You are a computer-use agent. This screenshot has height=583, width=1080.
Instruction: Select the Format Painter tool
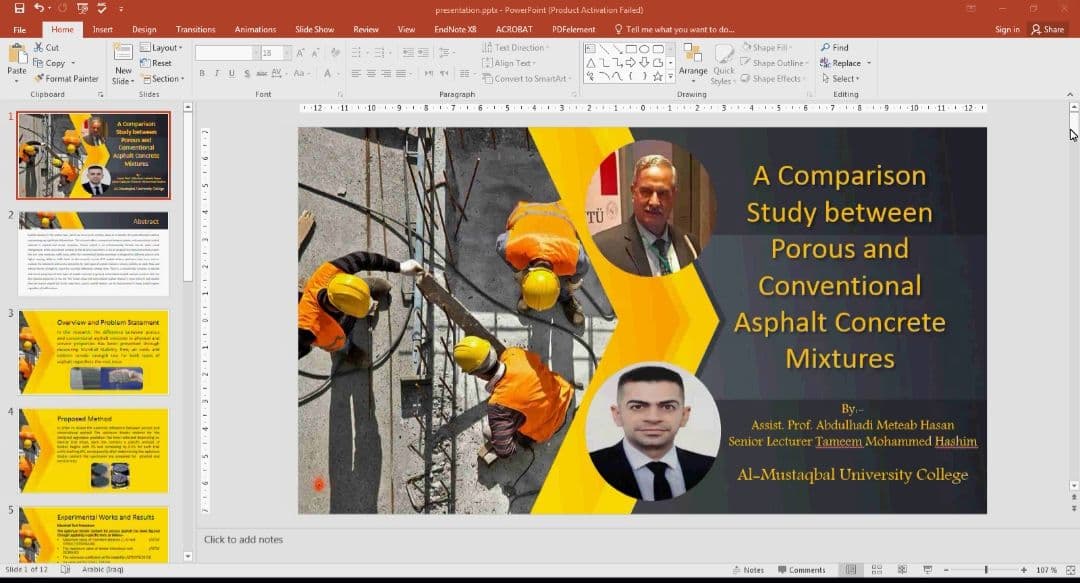point(65,79)
